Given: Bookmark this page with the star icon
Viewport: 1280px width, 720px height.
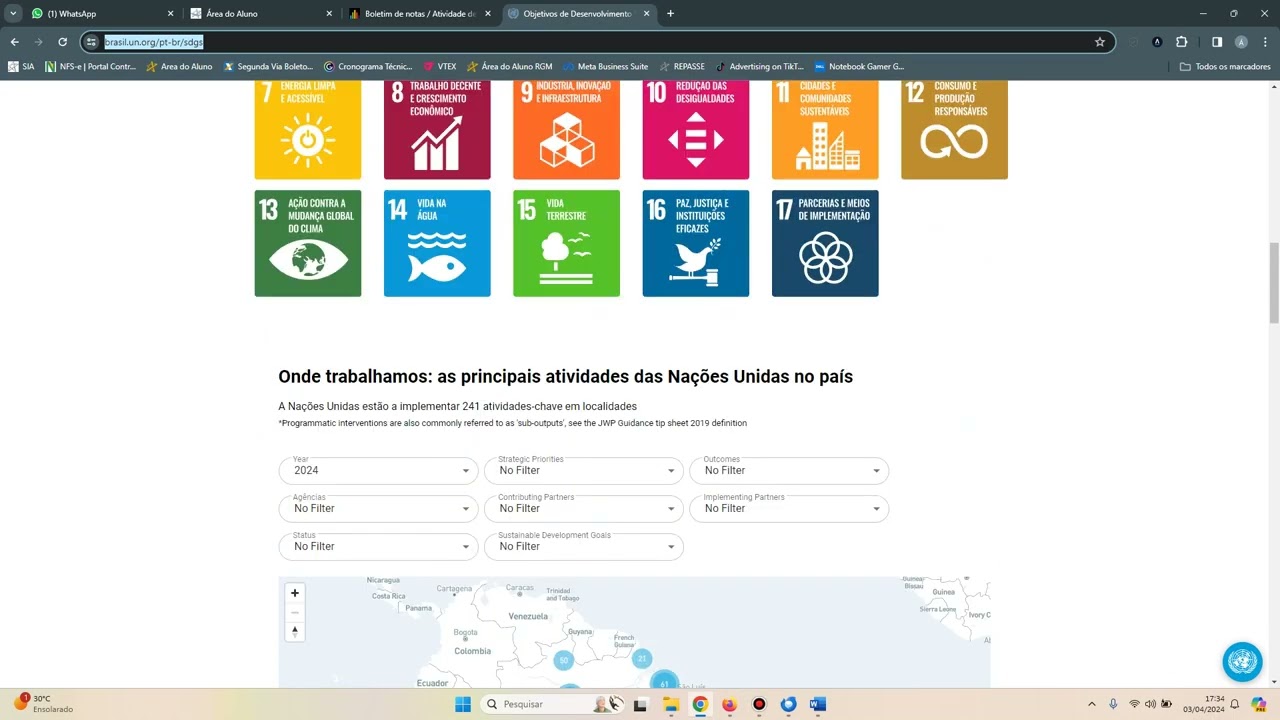Looking at the screenshot, I should tap(1100, 42).
